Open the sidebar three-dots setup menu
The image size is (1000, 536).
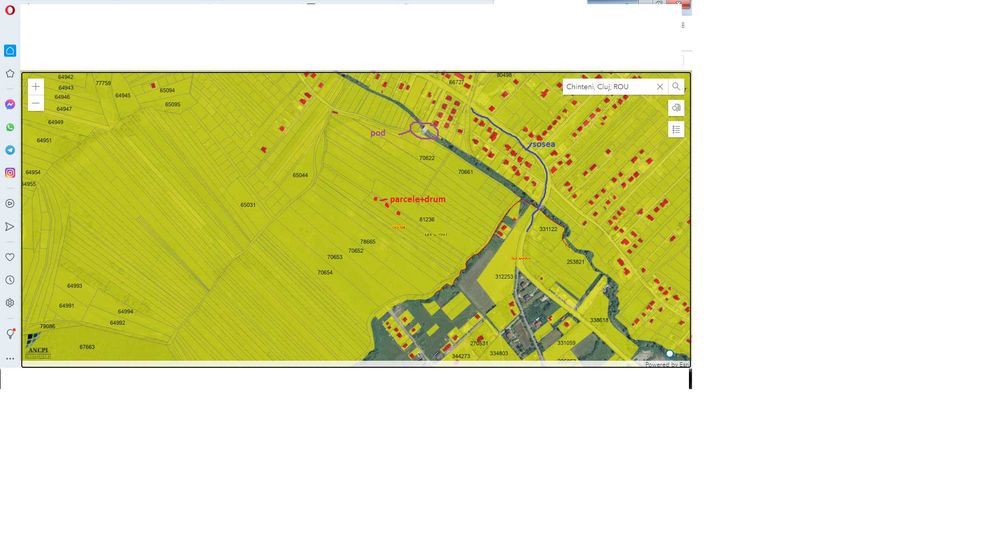click(x=10, y=359)
